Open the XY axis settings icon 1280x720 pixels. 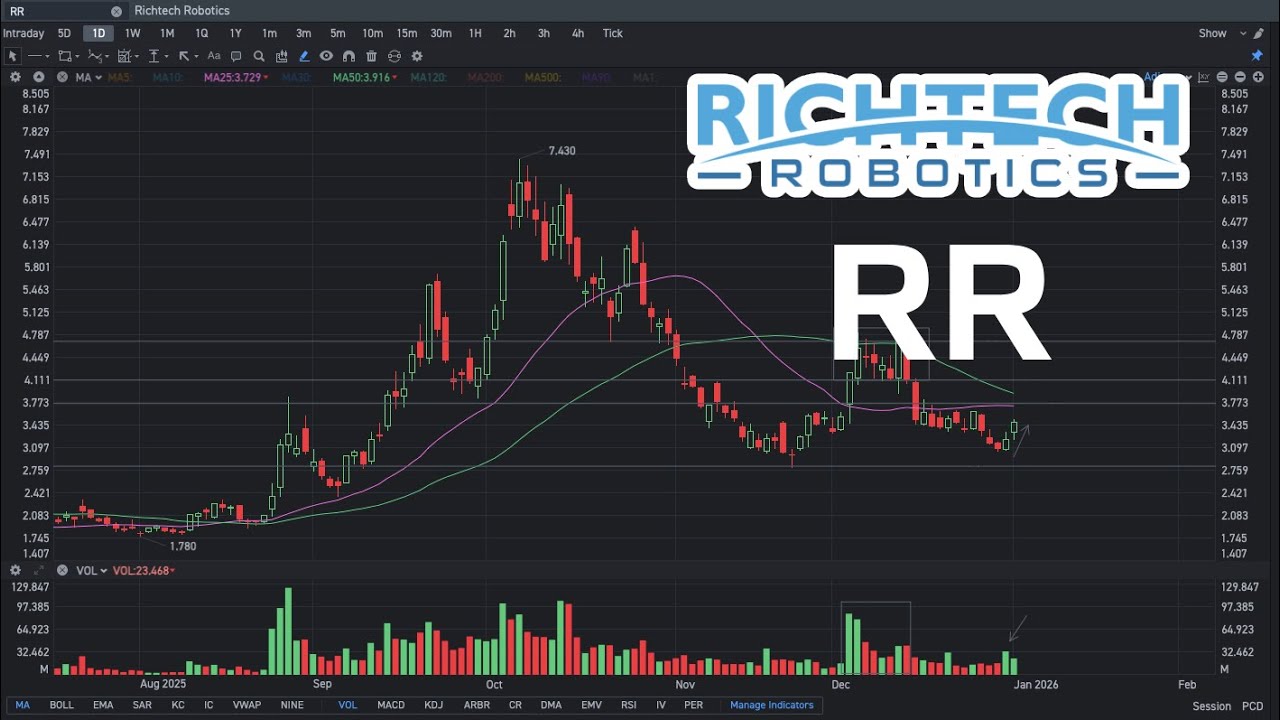[1205, 77]
